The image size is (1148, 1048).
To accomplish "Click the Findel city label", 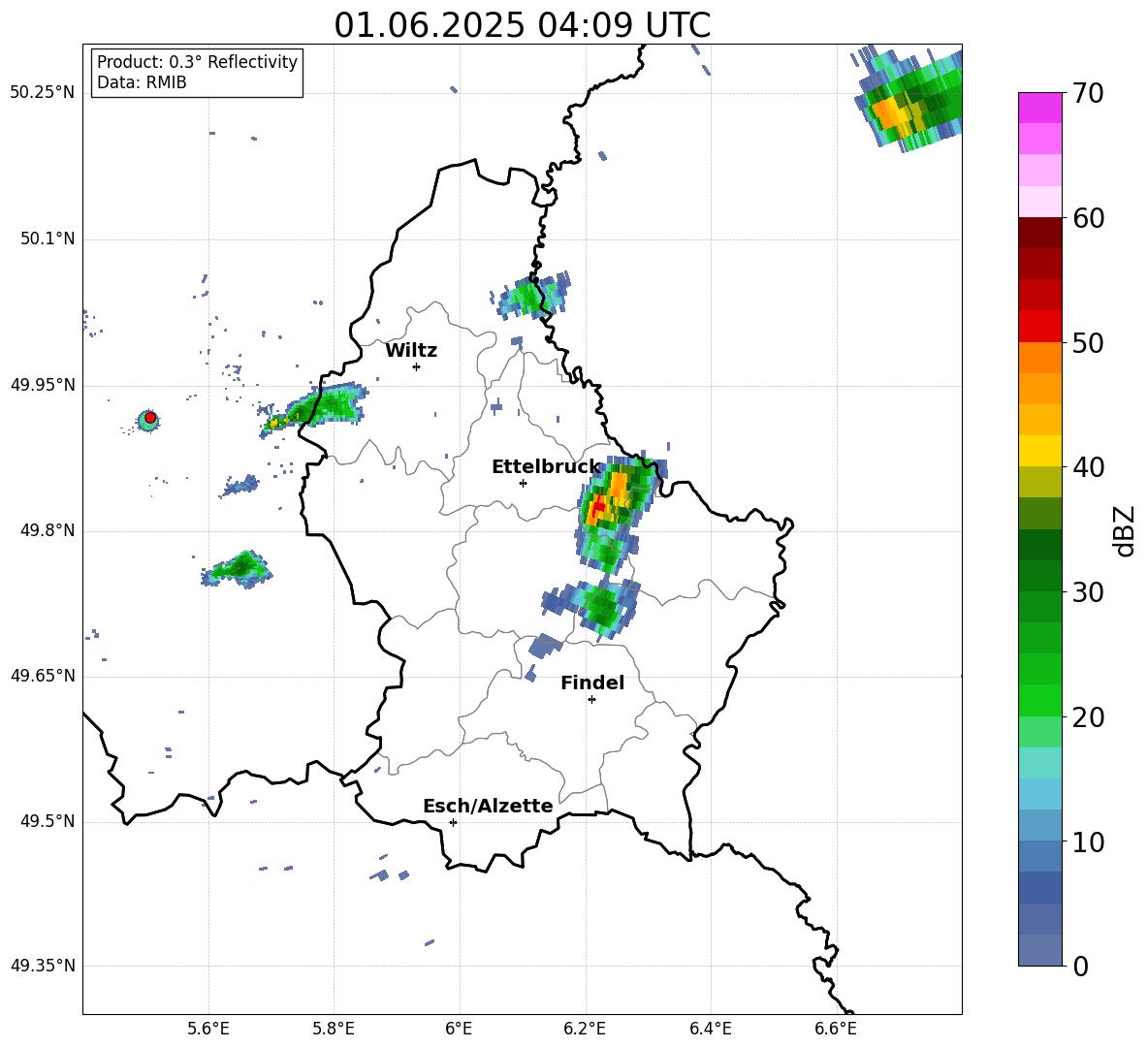I will tap(592, 683).
